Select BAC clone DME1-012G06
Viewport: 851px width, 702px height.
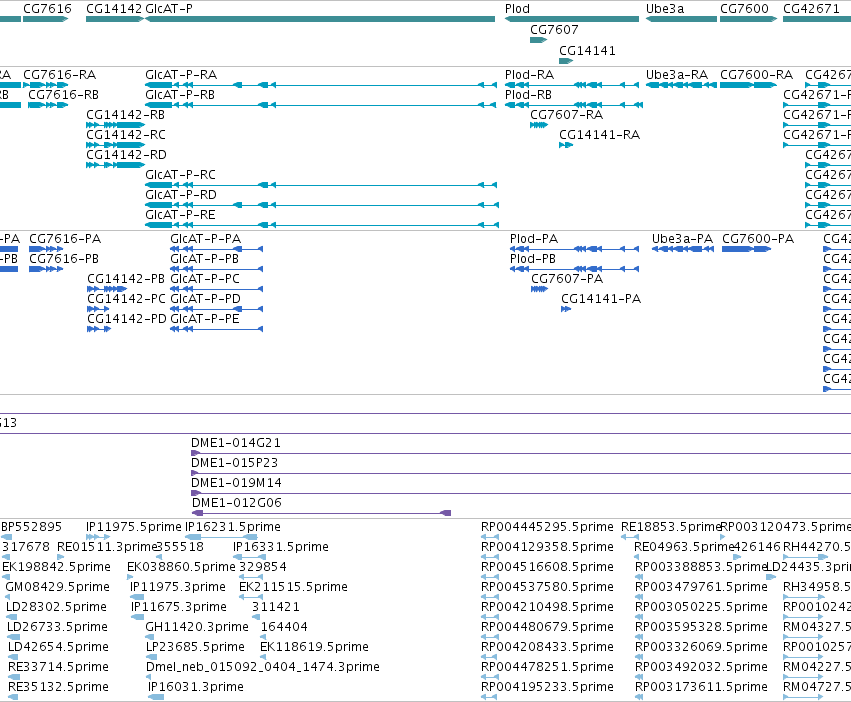click(x=321, y=513)
